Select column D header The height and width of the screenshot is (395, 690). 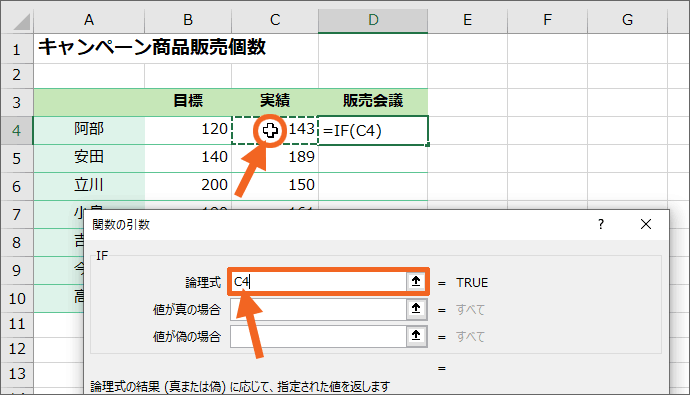(x=373, y=20)
